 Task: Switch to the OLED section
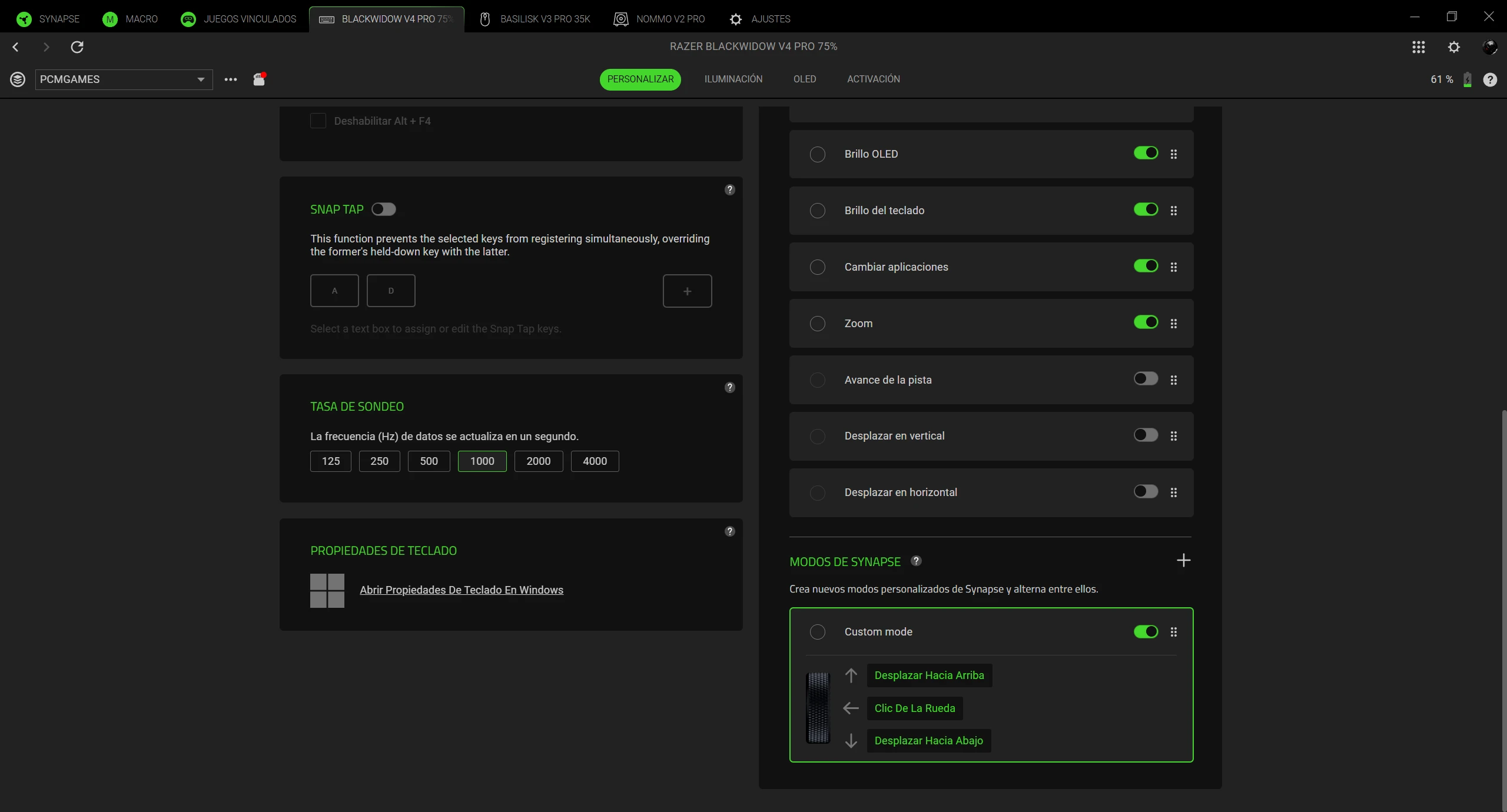pos(805,79)
